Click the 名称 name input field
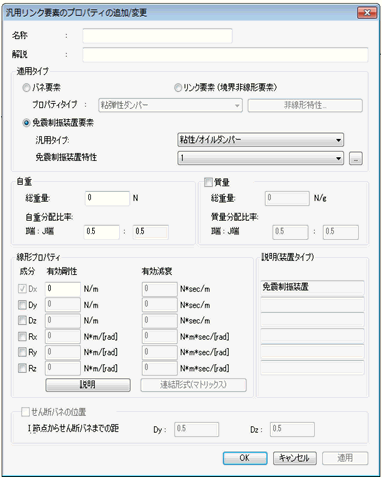Image resolution: width=382 pixels, height=478 pixels. (157, 36)
